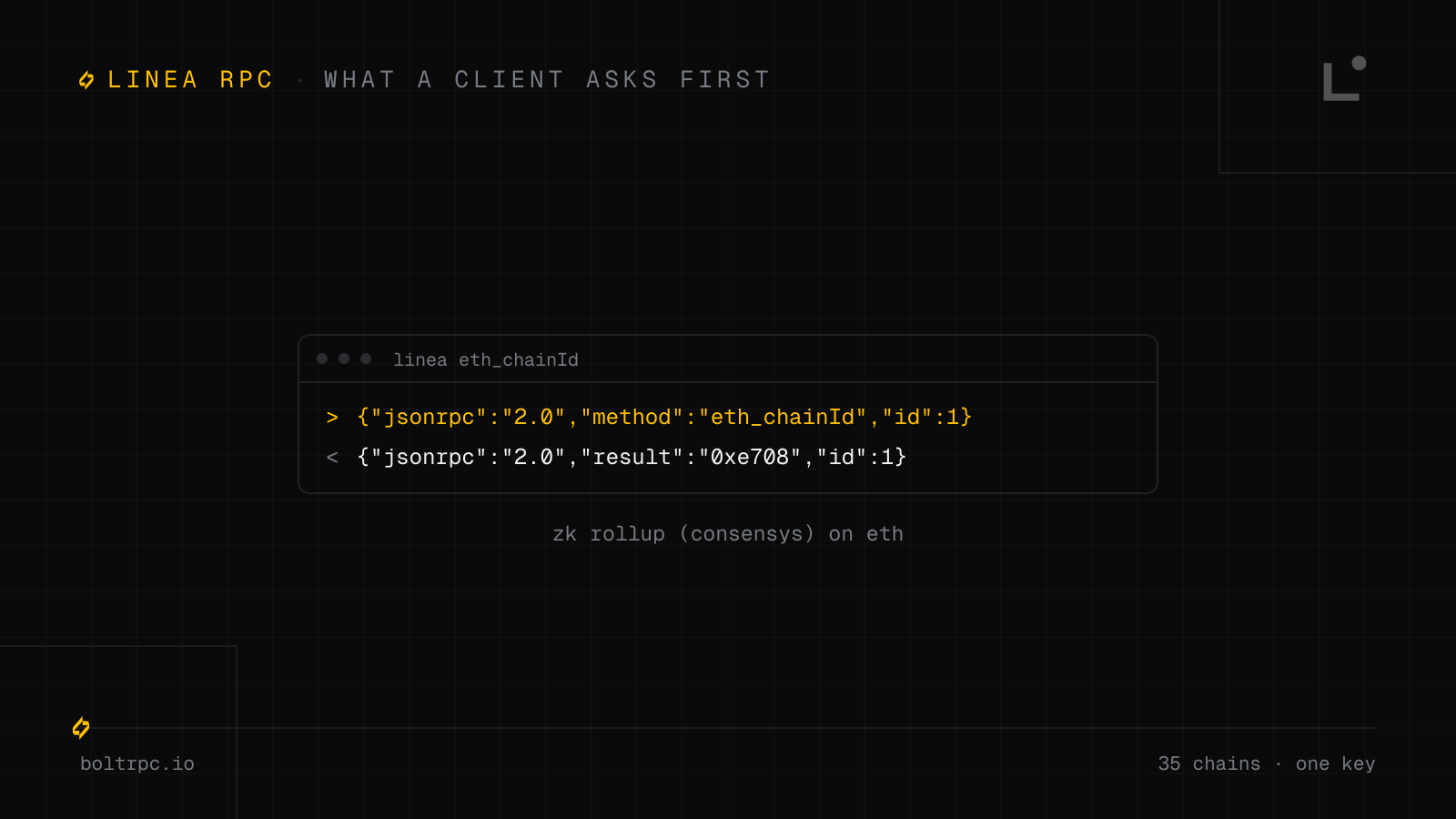Viewport: 1456px width, 819px height.
Task: Click the gray '<' response prompt
Action: point(332,458)
